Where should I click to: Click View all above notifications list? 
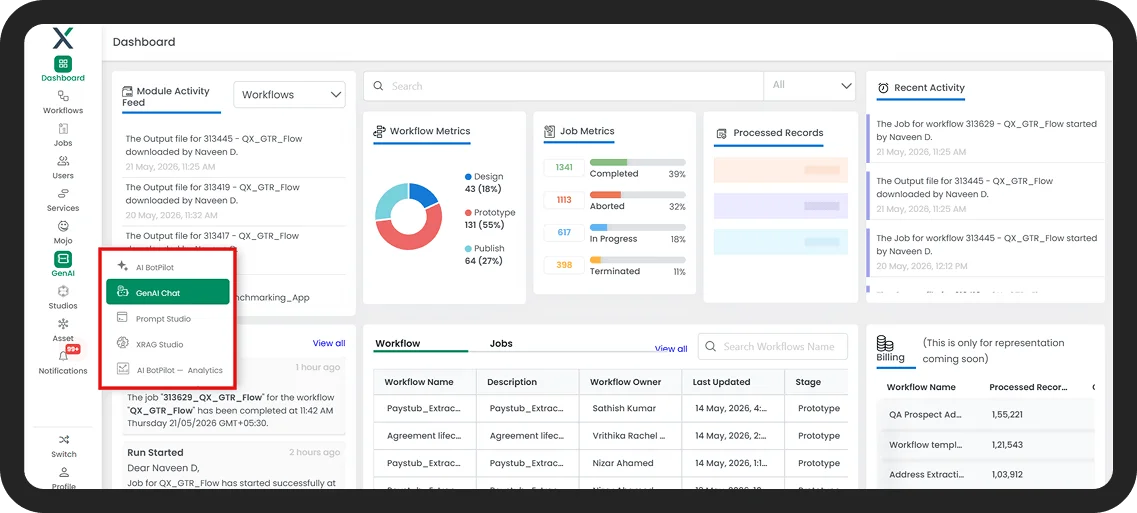pyautogui.click(x=328, y=343)
